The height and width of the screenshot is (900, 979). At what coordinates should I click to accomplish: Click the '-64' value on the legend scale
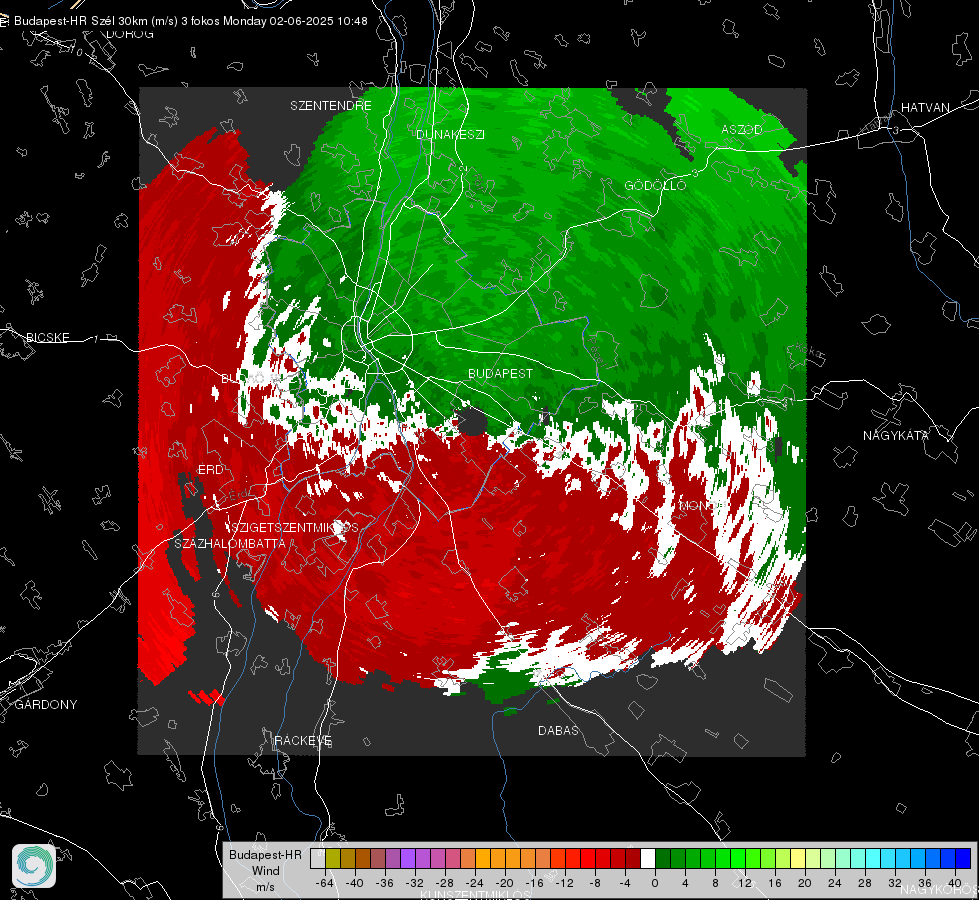click(x=325, y=883)
